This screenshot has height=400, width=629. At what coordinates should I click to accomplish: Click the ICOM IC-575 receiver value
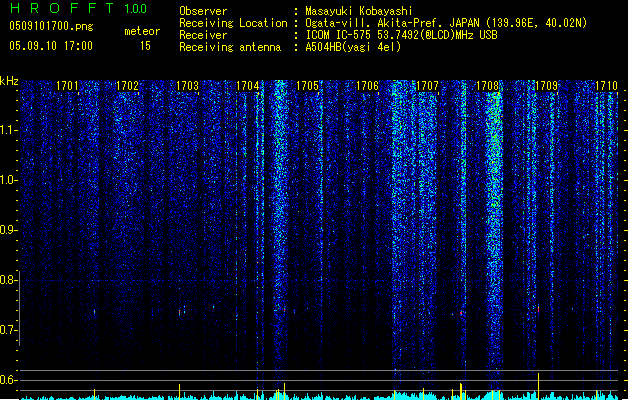point(401,35)
